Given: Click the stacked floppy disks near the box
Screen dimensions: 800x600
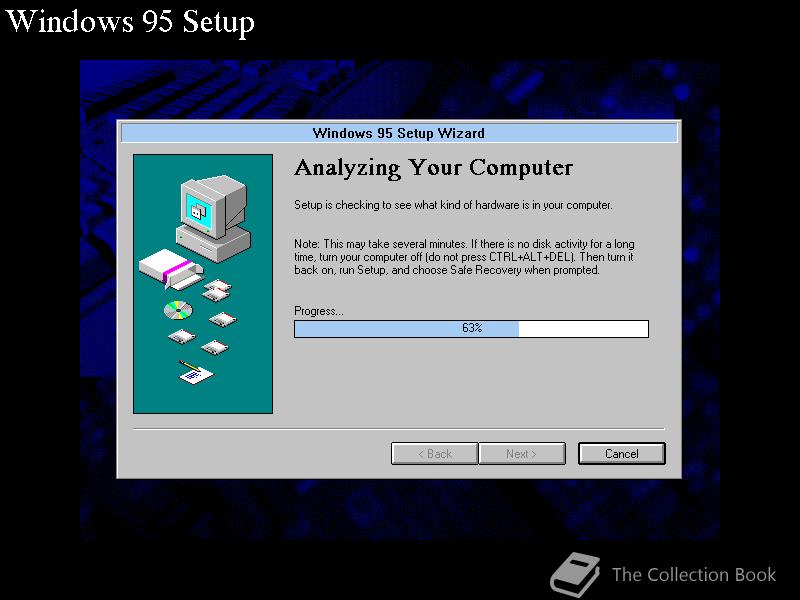Looking at the screenshot, I should coord(217,290).
